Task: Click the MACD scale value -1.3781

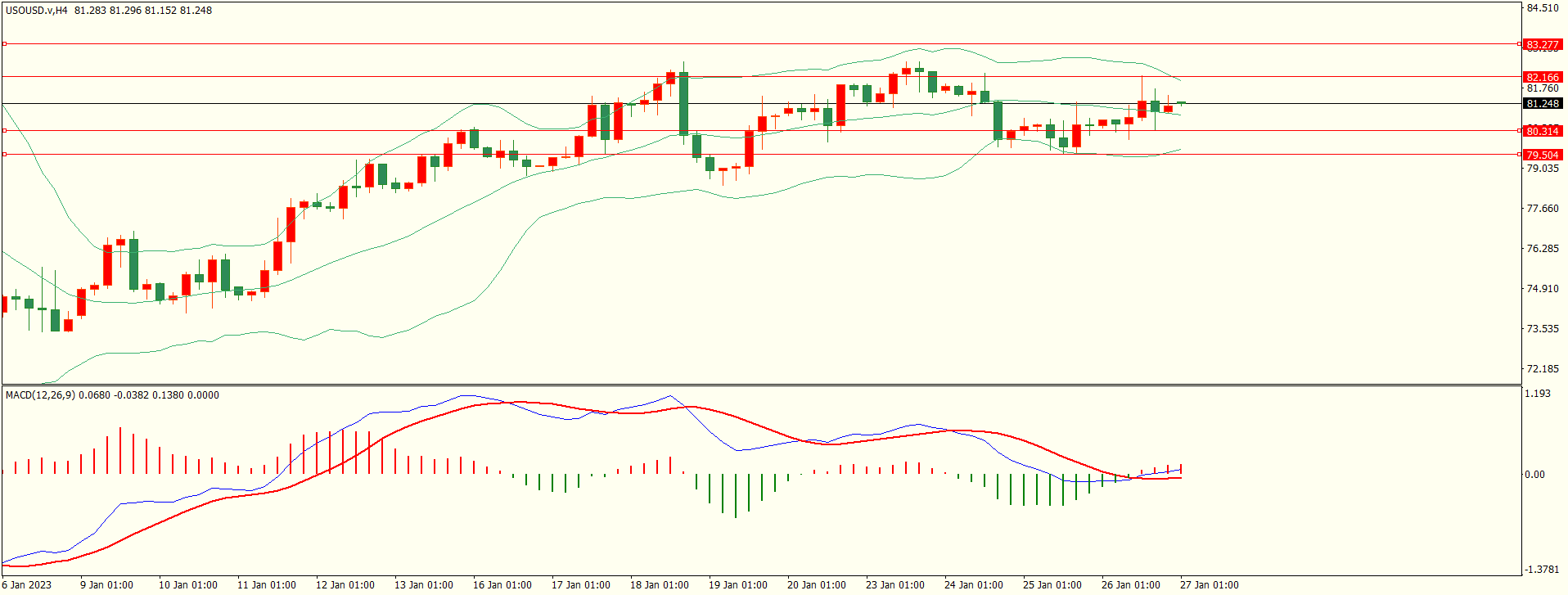Action: [1540, 570]
